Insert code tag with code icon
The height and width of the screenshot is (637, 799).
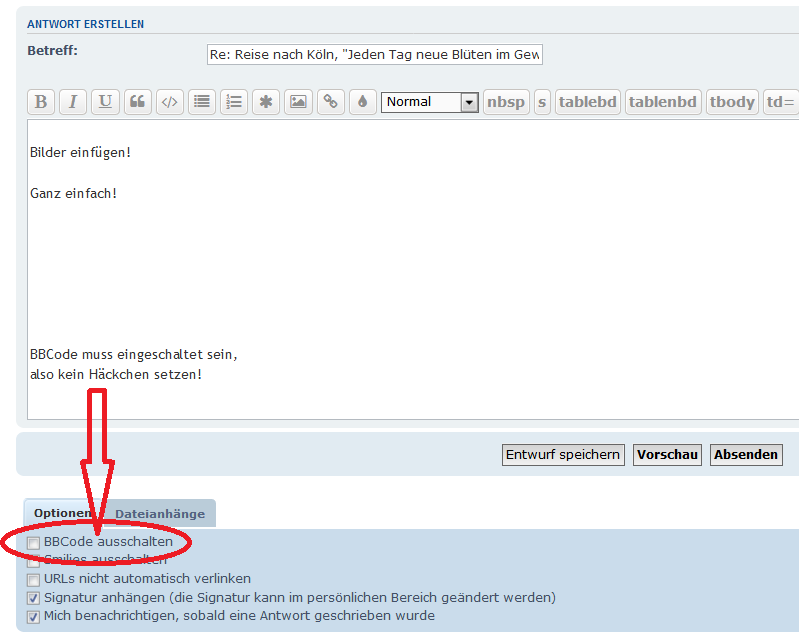pyautogui.click(x=170, y=102)
